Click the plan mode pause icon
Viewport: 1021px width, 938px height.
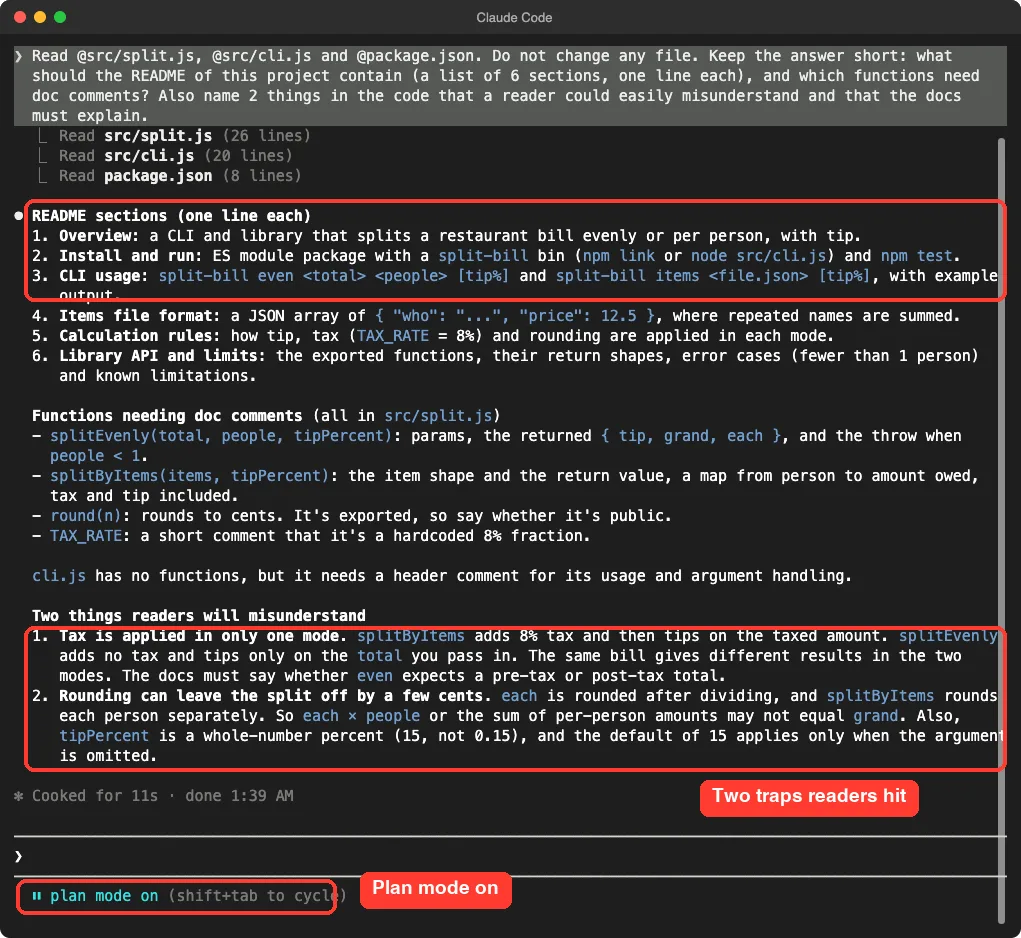pyautogui.click(x=36, y=896)
